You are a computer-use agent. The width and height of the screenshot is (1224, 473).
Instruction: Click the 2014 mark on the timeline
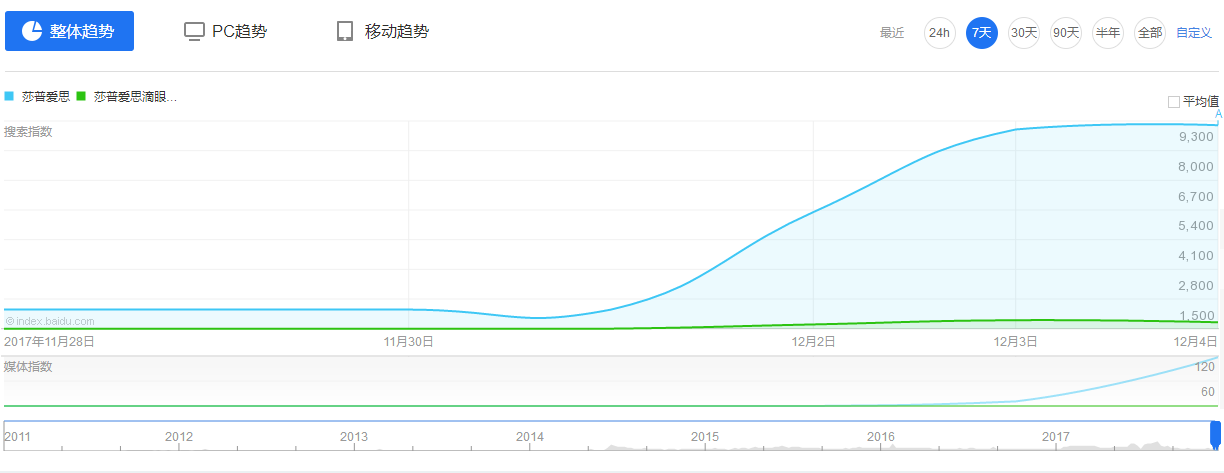pyautogui.click(x=530, y=437)
